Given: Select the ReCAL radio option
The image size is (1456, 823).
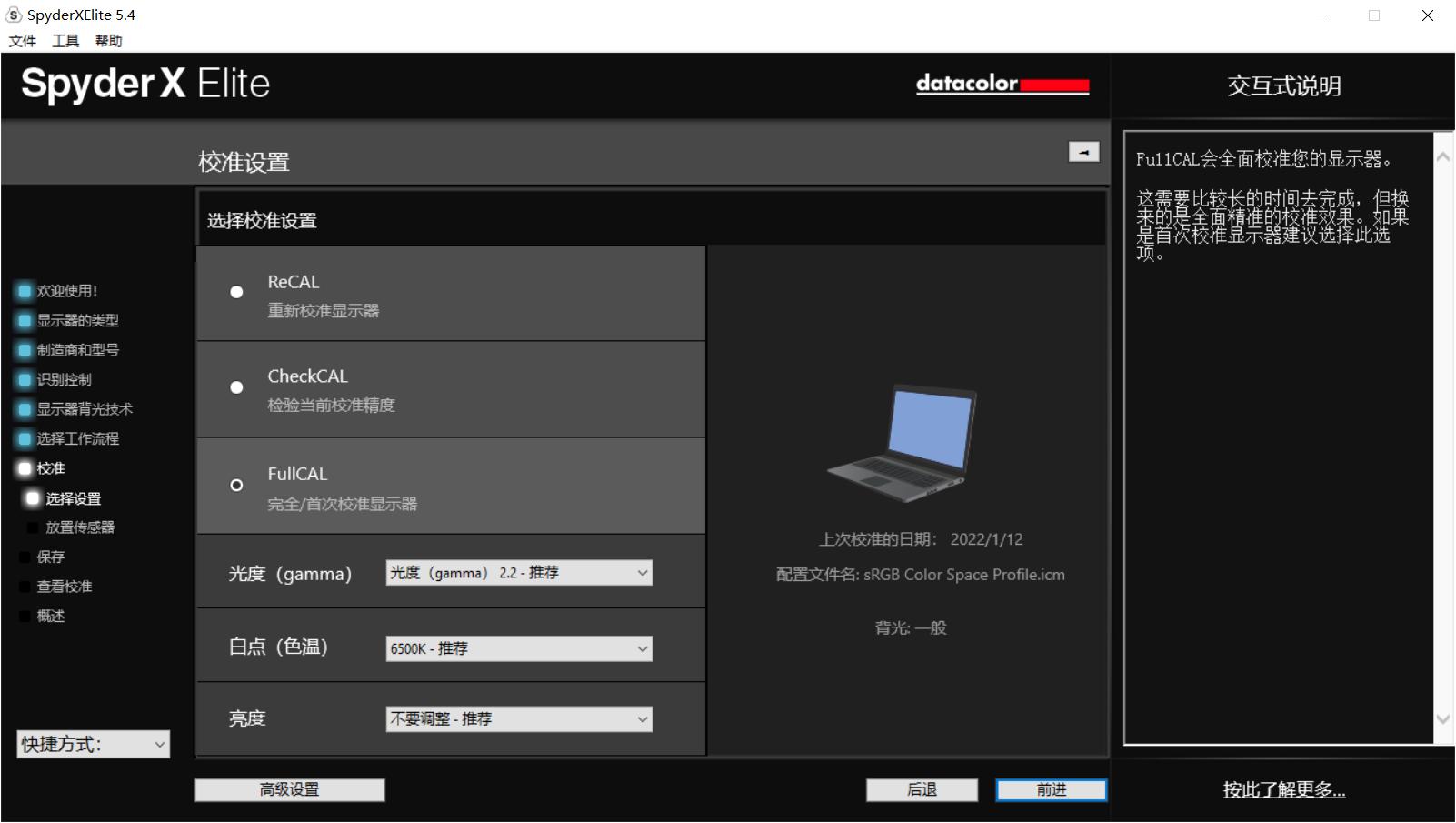Looking at the screenshot, I should point(236,292).
